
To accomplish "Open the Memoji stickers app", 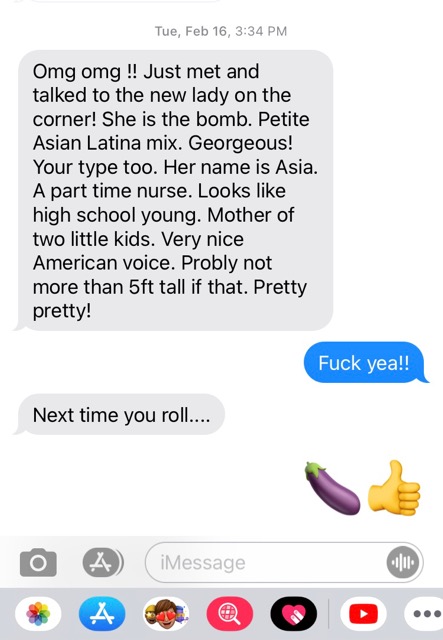I will coord(166,613).
